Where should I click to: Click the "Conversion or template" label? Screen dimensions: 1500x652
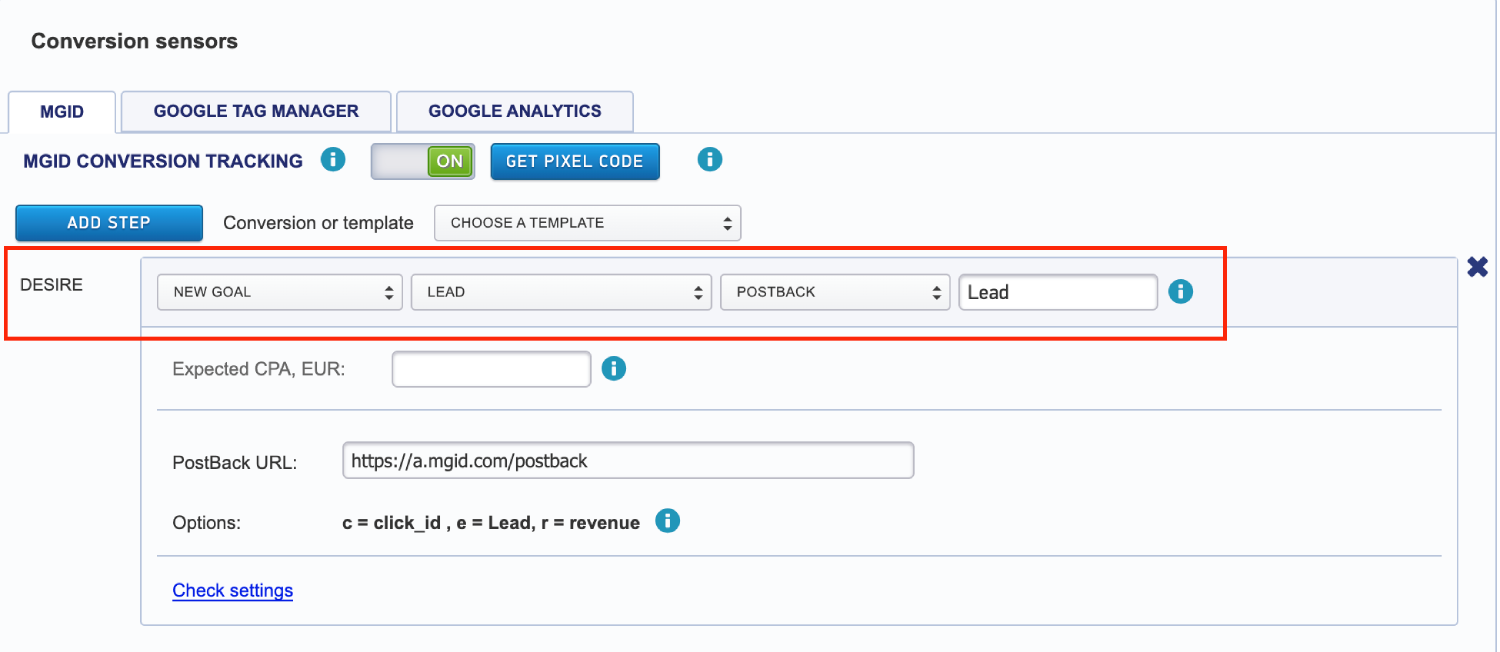pos(318,223)
